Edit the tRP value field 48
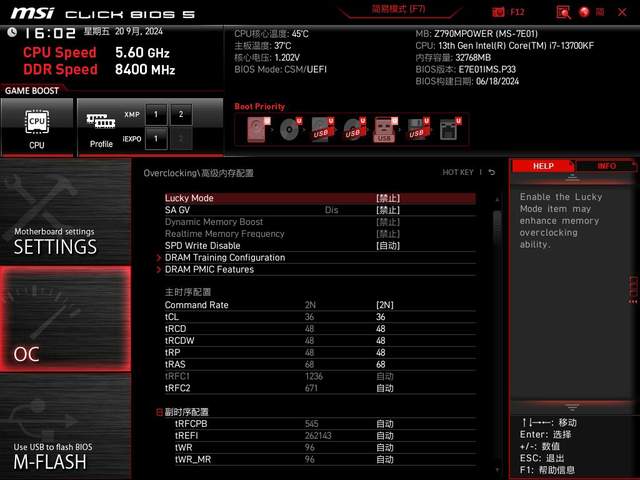This screenshot has height=480, width=640. coord(380,352)
